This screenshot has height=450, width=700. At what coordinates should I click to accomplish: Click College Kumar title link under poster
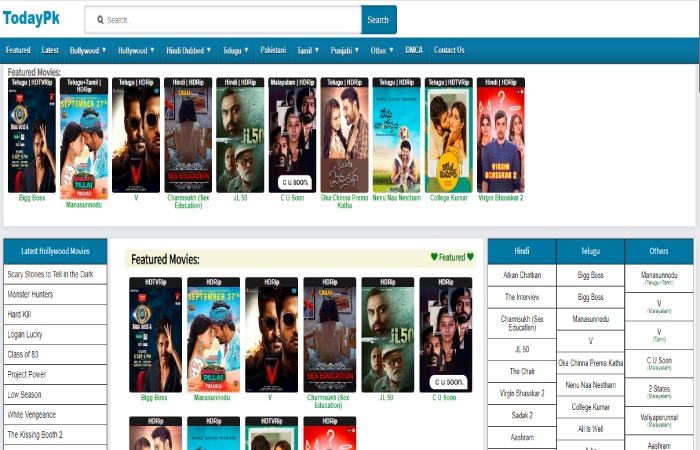point(449,198)
